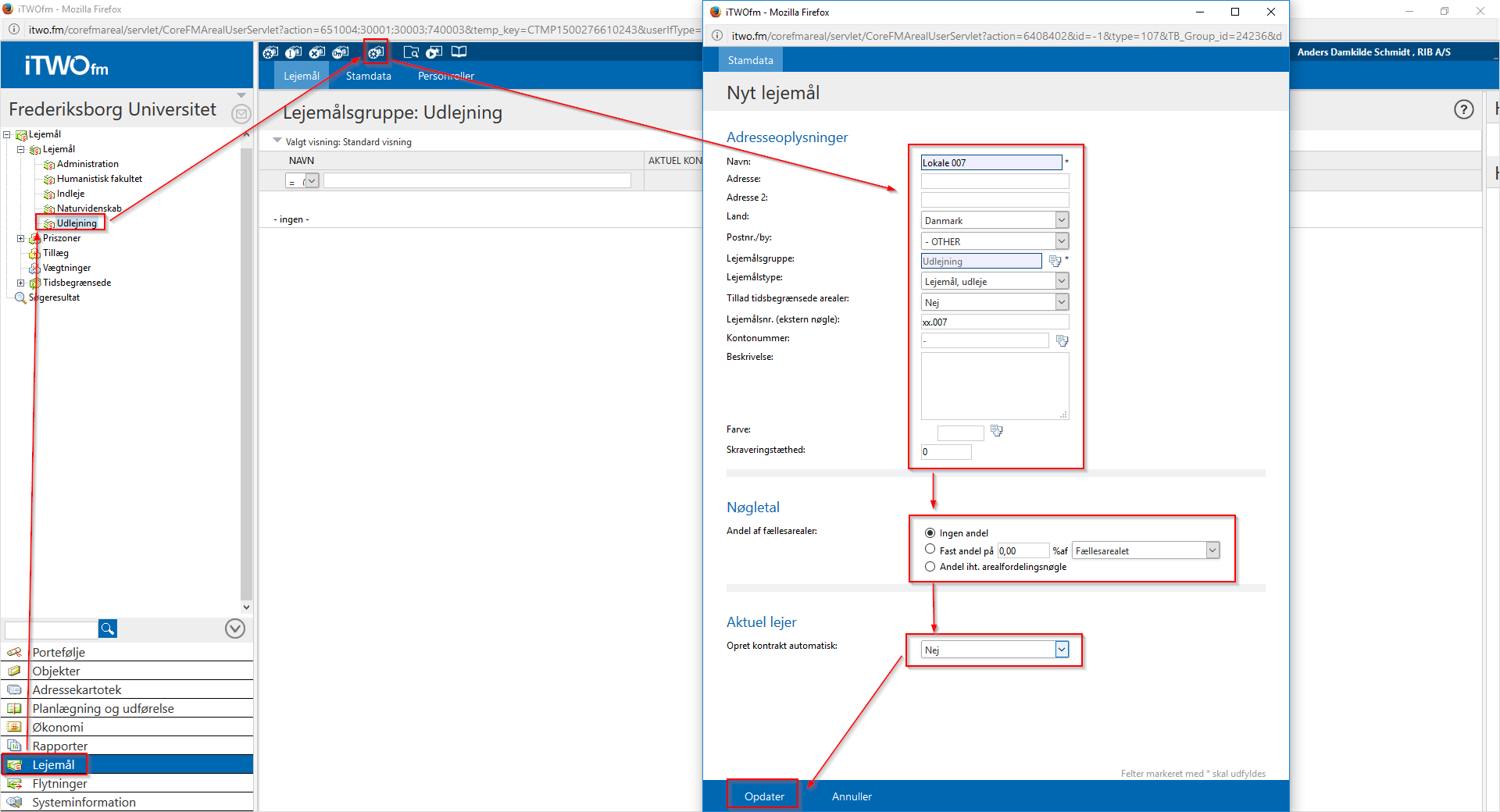The image size is (1500, 812).
Task: Click the delete lejemål X toolbar icon
Action: (316, 52)
